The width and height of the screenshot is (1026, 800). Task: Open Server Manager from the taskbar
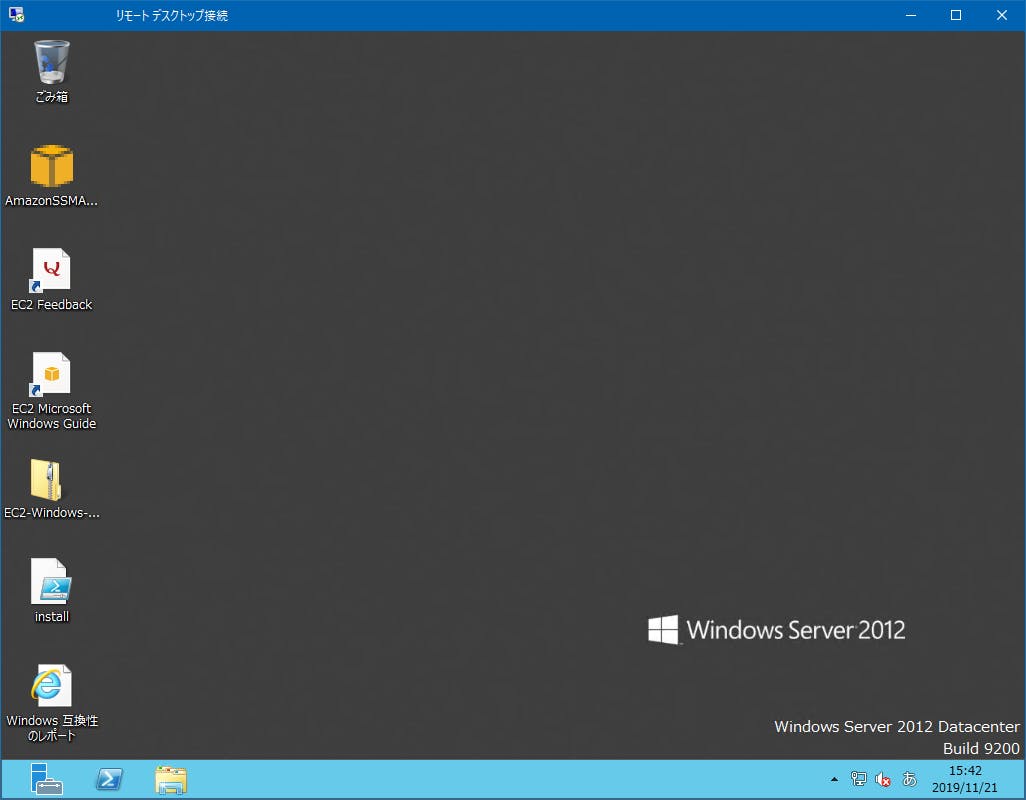coord(46,779)
